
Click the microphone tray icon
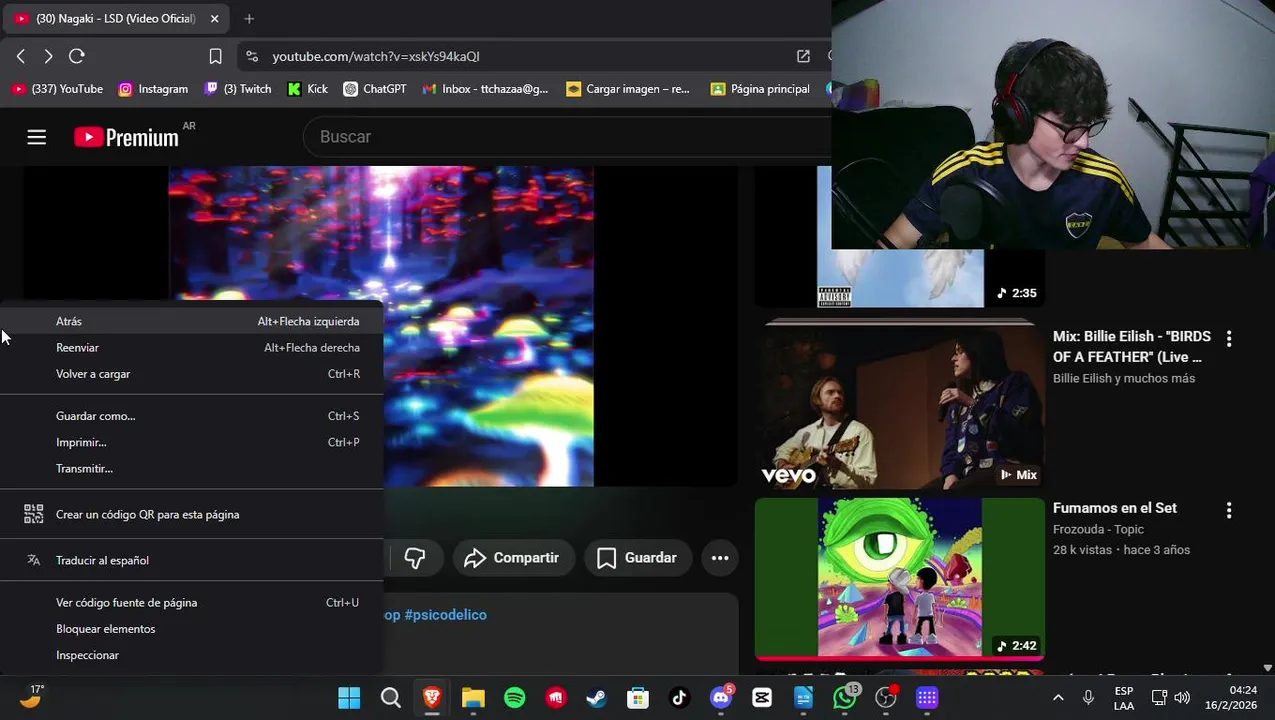point(1088,698)
